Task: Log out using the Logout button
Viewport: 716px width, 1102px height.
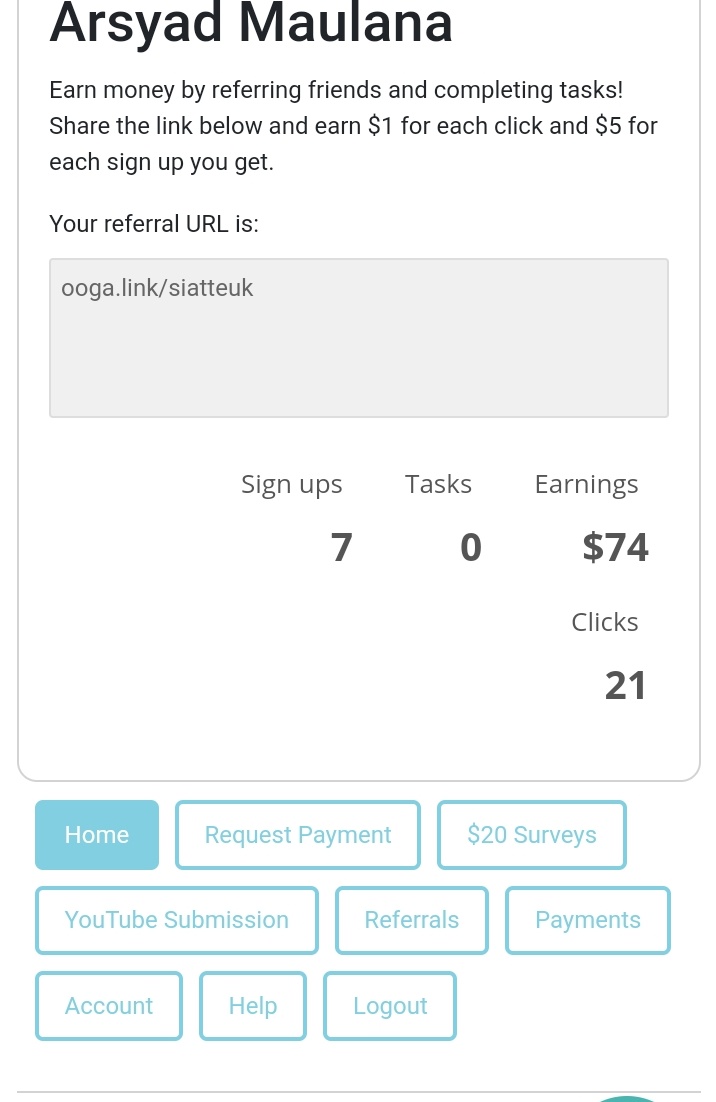Action: click(390, 1006)
